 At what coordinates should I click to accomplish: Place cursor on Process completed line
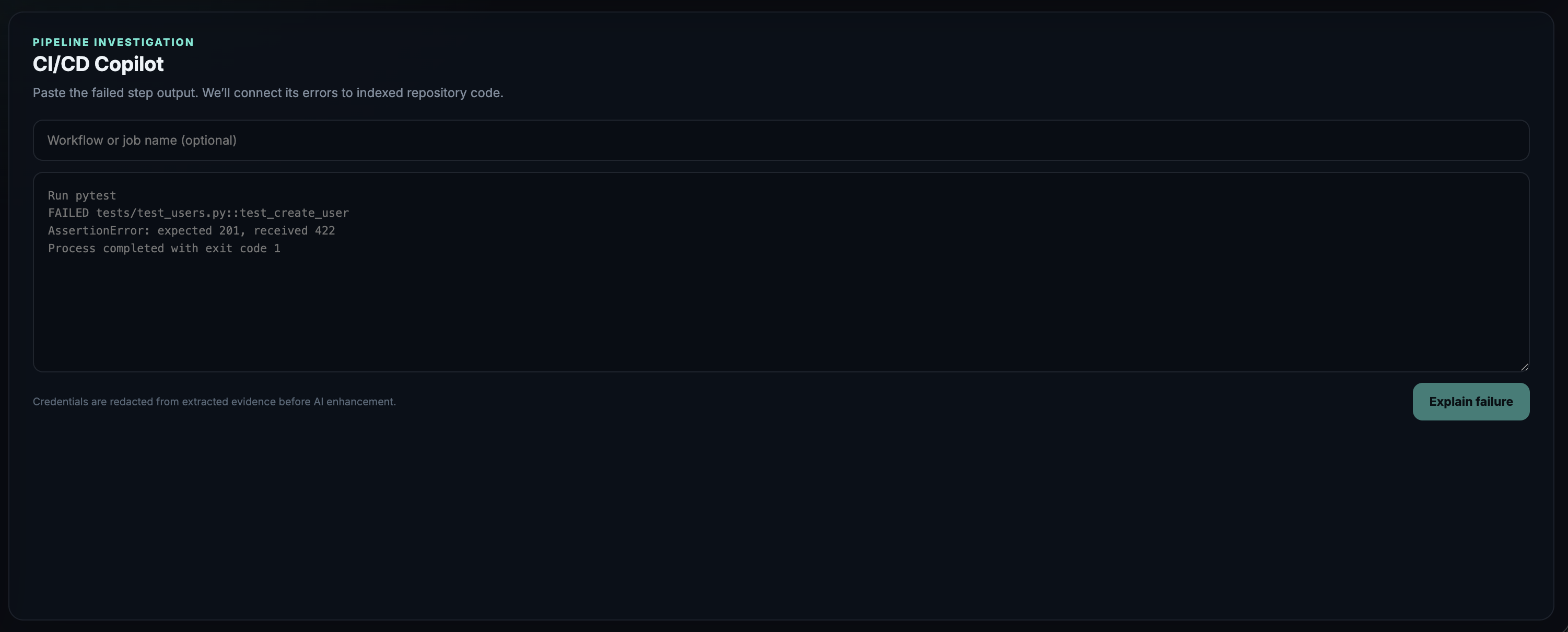point(165,249)
